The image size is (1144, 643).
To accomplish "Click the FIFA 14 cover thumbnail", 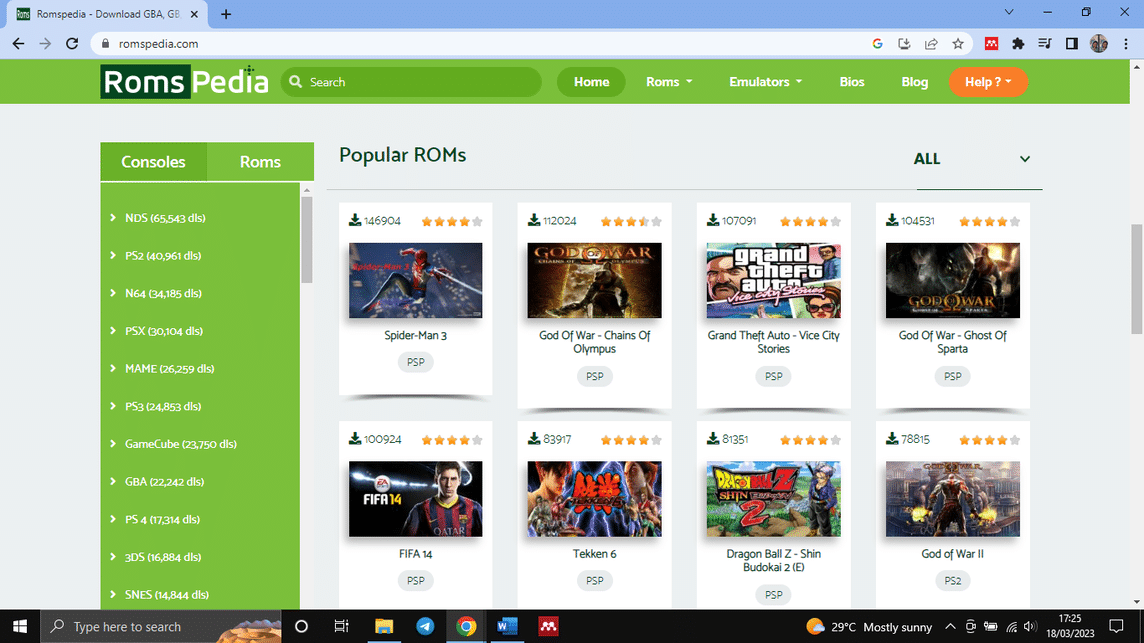I will 415,498.
